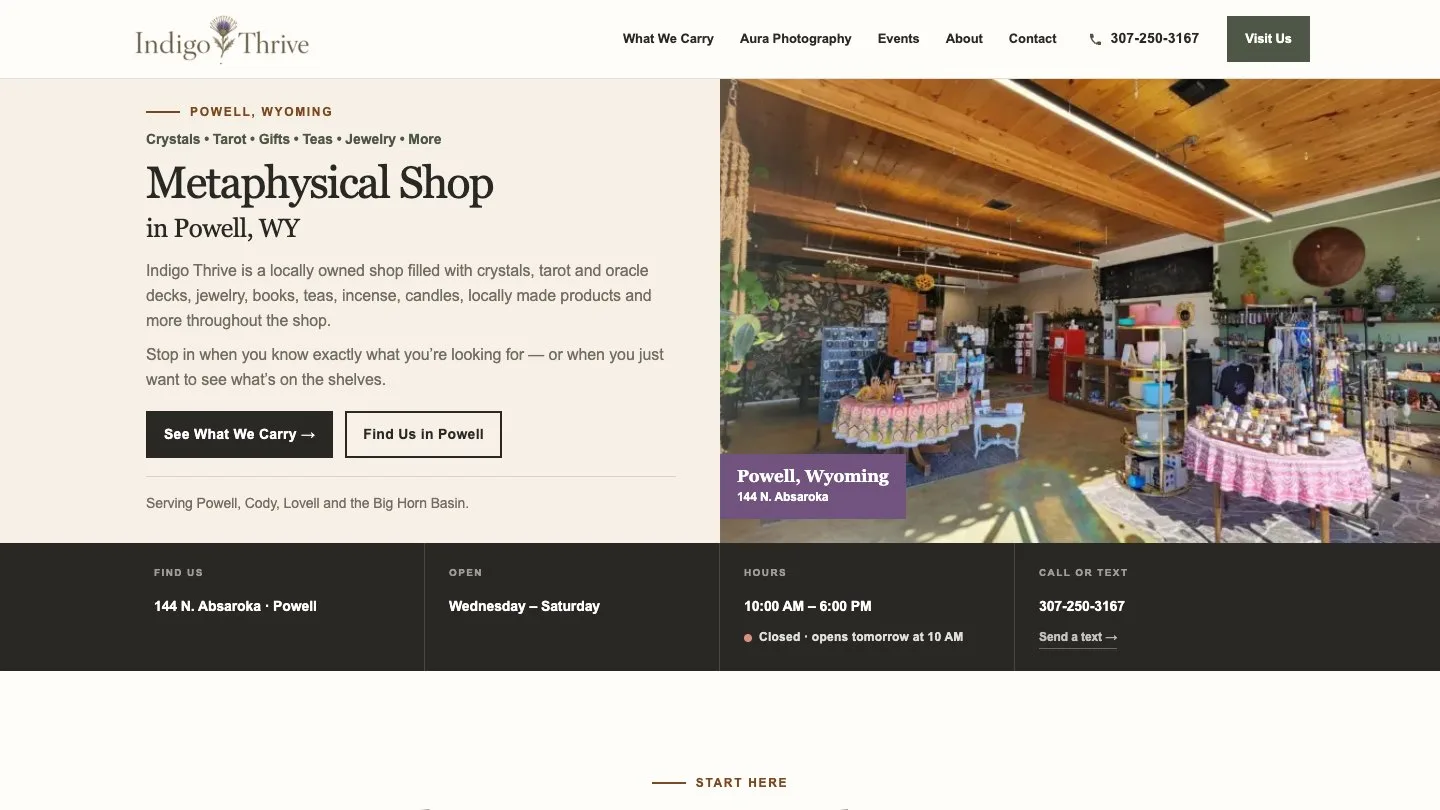Click the shop interior photo
The height and width of the screenshot is (810, 1440).
coord(1080,311)
